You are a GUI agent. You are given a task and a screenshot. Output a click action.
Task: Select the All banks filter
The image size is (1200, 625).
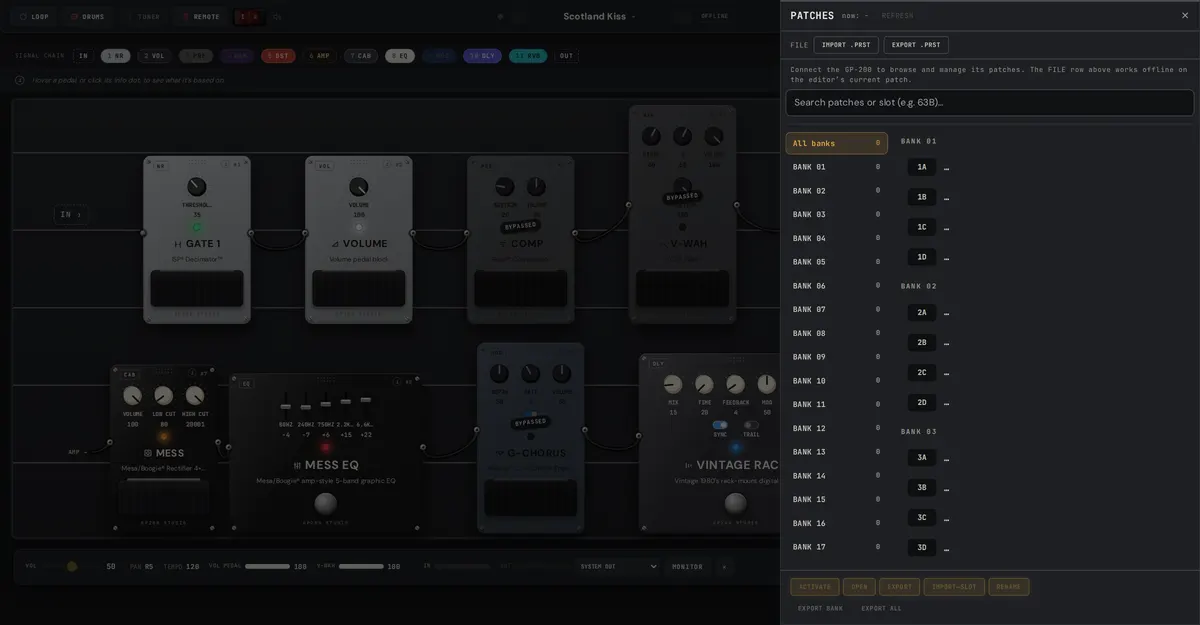837,143
